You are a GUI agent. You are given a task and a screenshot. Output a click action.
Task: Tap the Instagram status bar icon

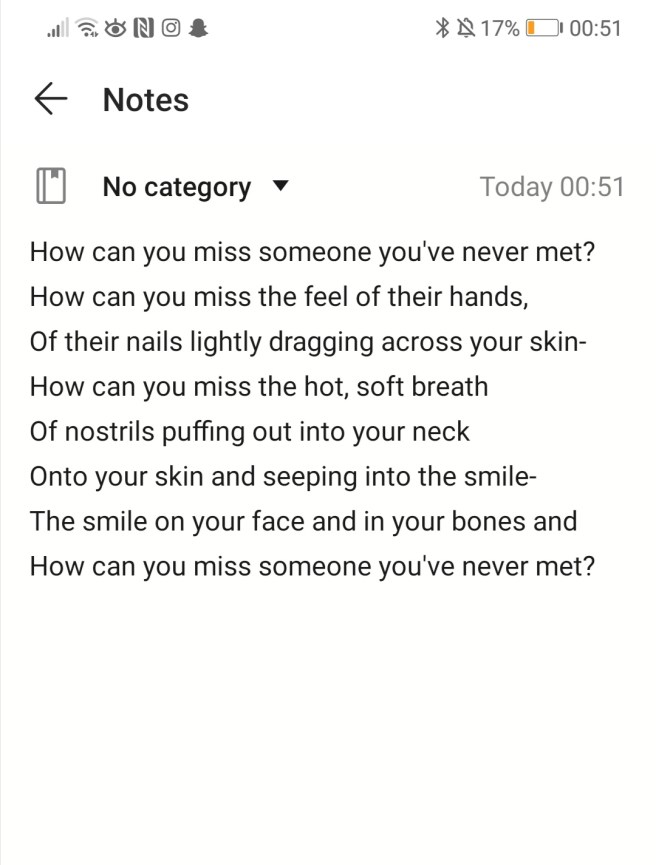coord(170,29)
